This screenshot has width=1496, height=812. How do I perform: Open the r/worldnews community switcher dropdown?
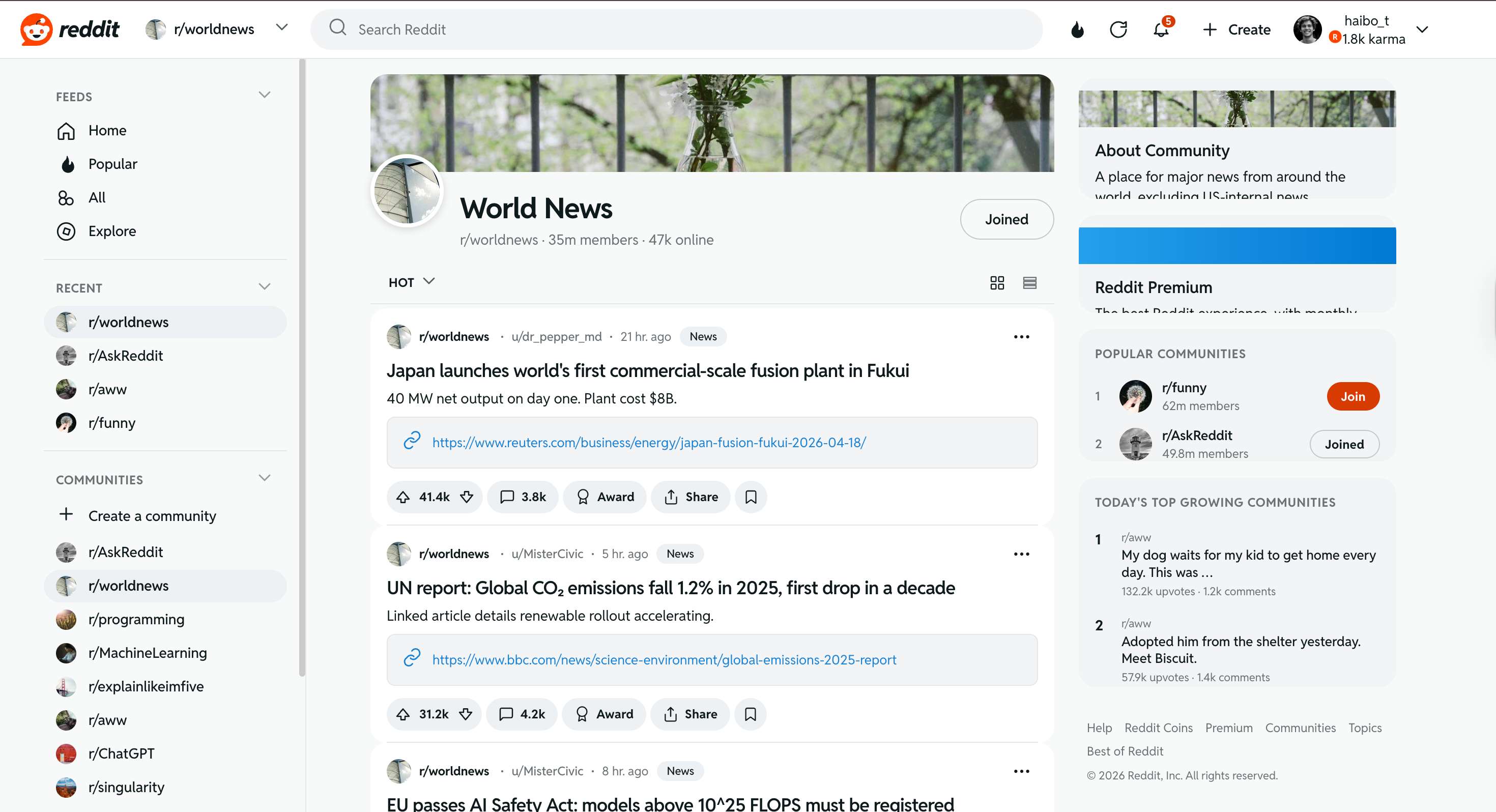pyautogui.click(x=217, y=28)
